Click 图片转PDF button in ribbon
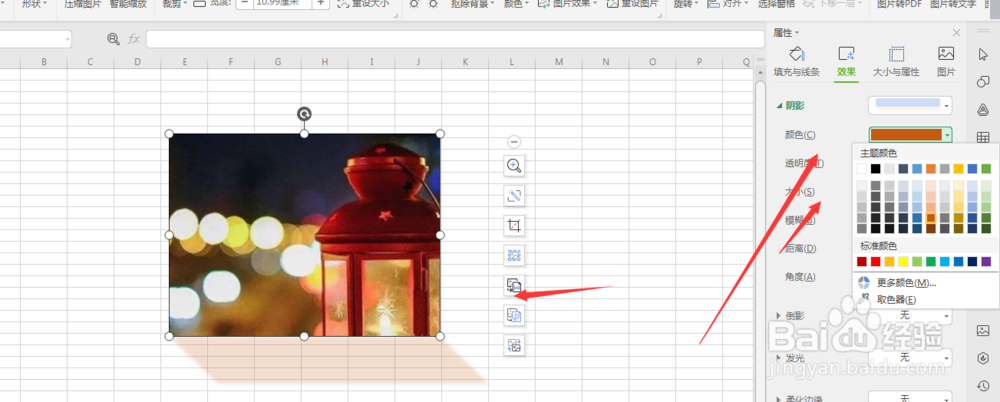1000x402 pixels. click(x=899, y=4)
